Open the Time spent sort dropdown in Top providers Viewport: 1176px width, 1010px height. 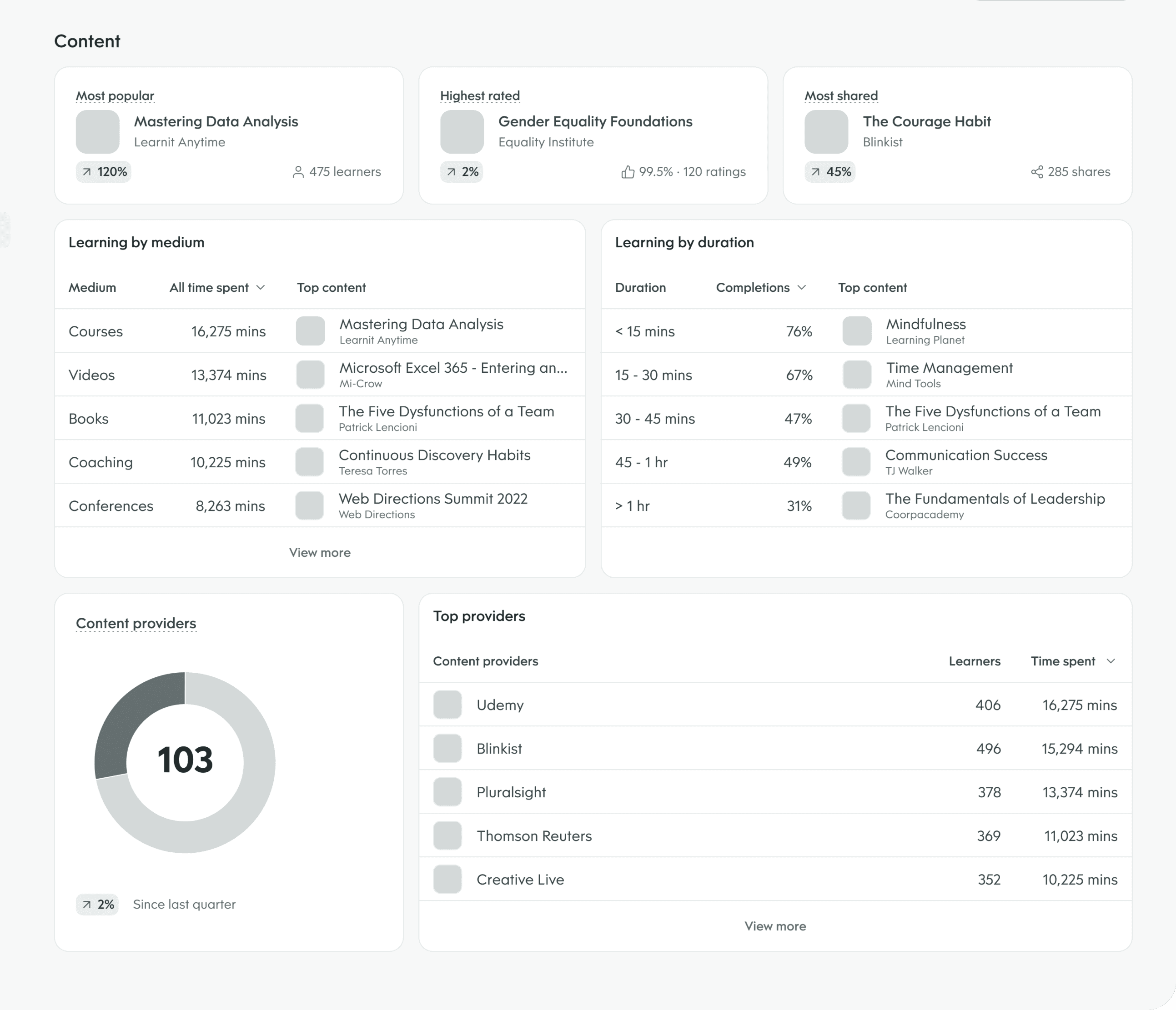pyautogui.click(x=1111, y=661)
